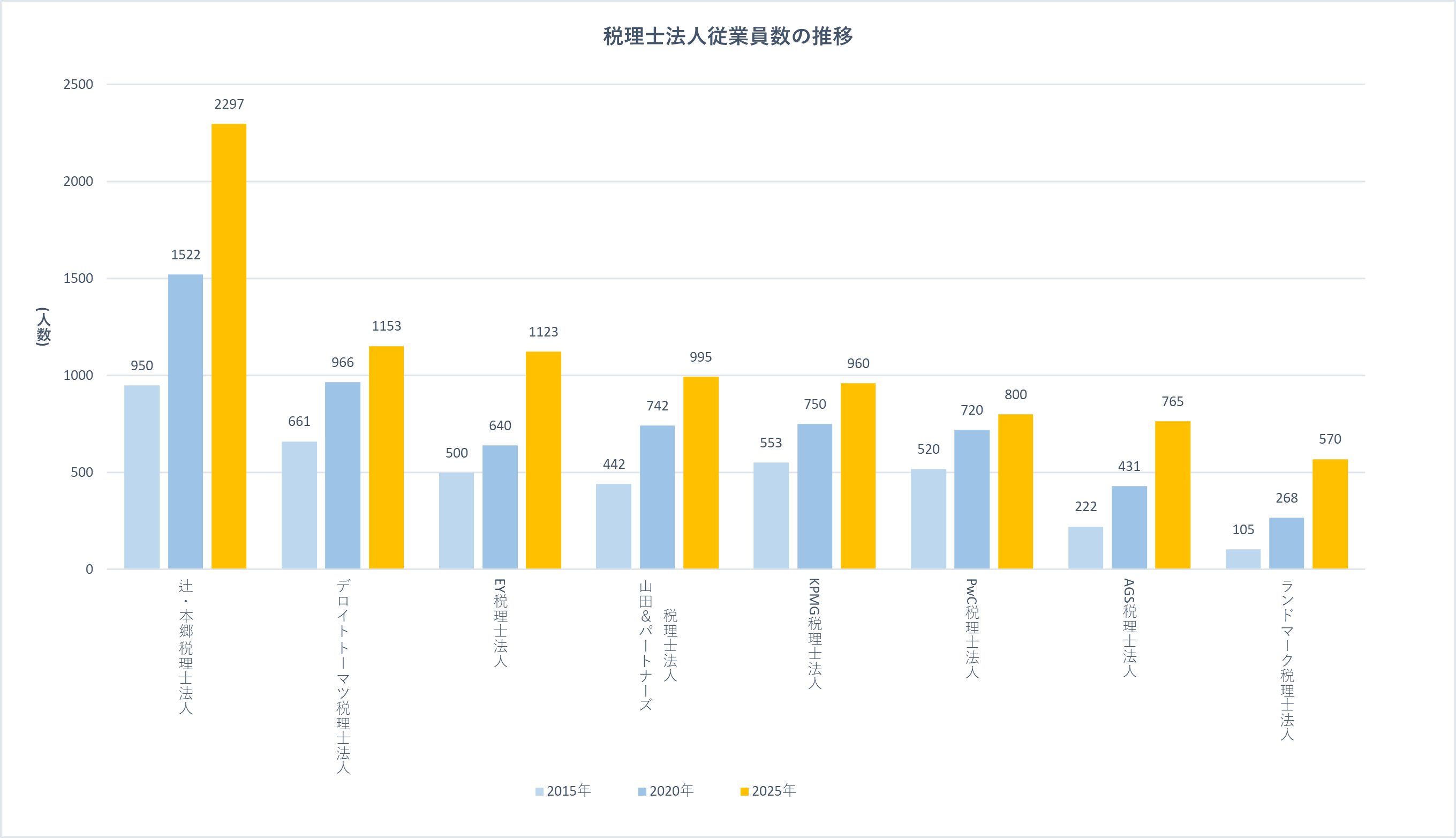Click the PwC税理士法人 axis label
The image size is (1456, 838).
972,628
